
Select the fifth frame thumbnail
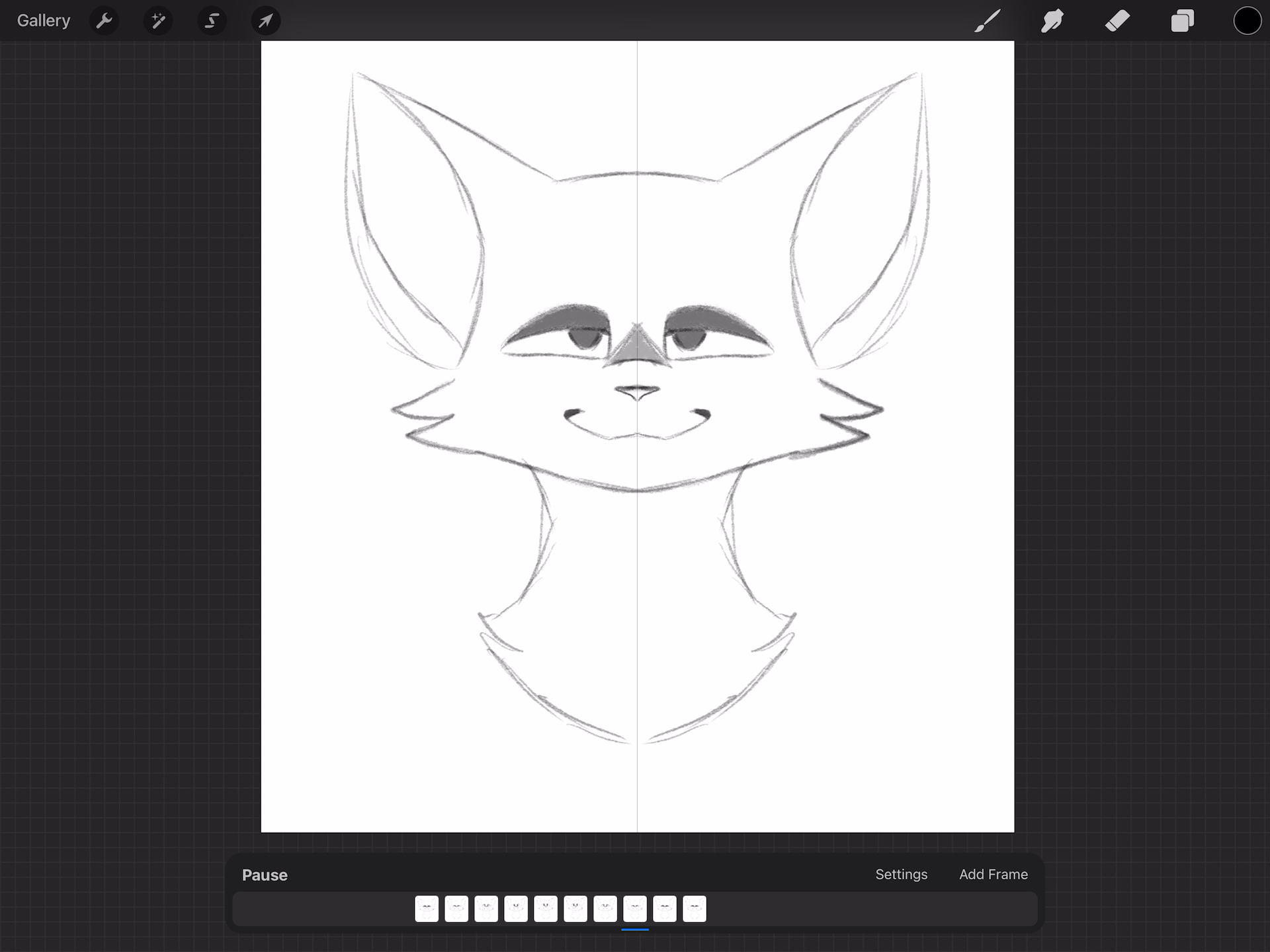click(546, 909)
